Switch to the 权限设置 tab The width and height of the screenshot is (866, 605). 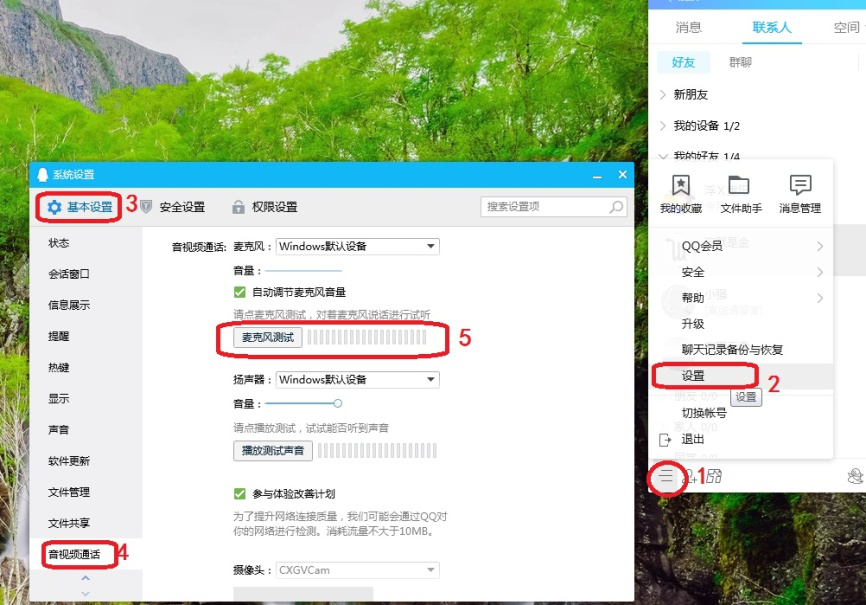pos(265,207)
